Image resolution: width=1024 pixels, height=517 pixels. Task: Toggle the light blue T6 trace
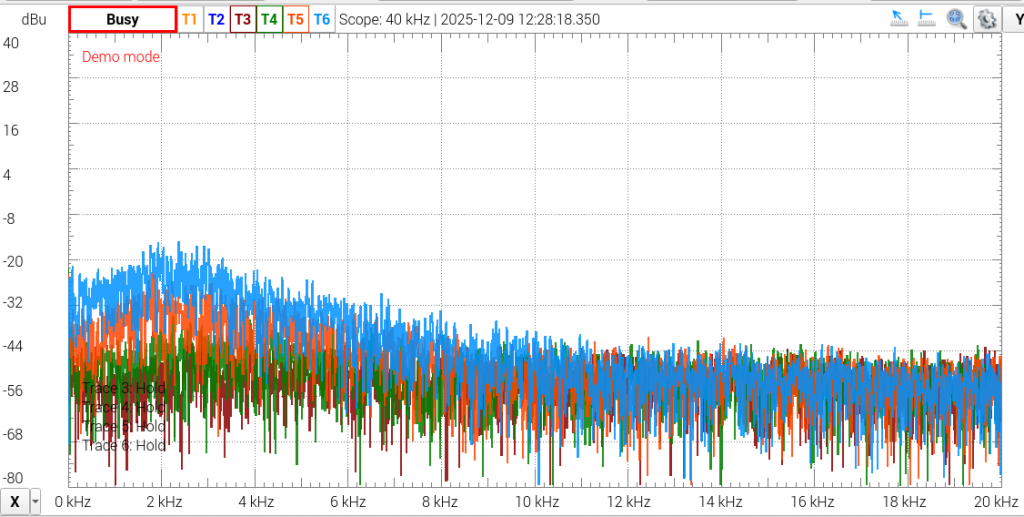322,20
